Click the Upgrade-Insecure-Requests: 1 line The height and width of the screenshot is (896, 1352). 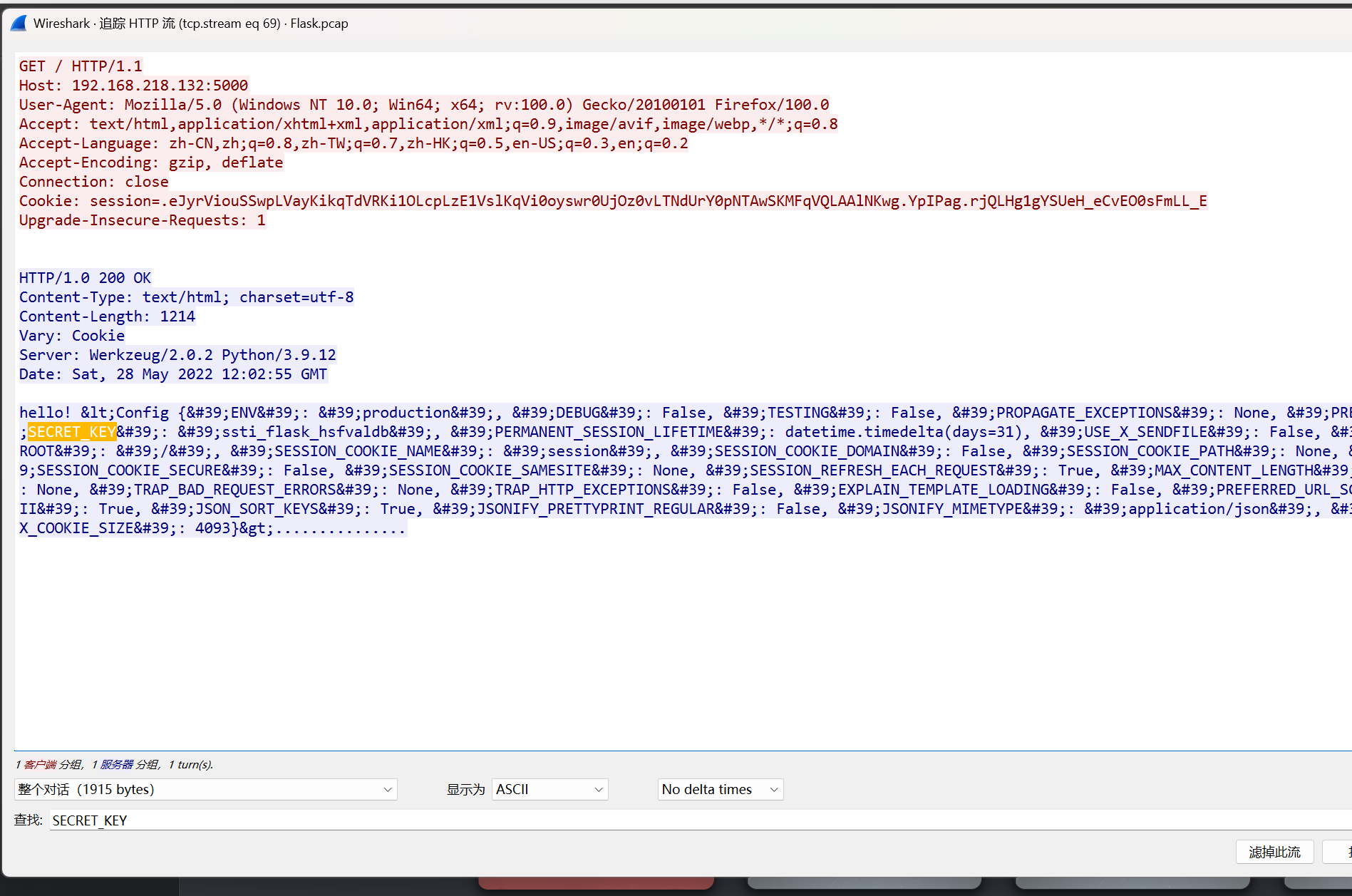coord(142,220)
